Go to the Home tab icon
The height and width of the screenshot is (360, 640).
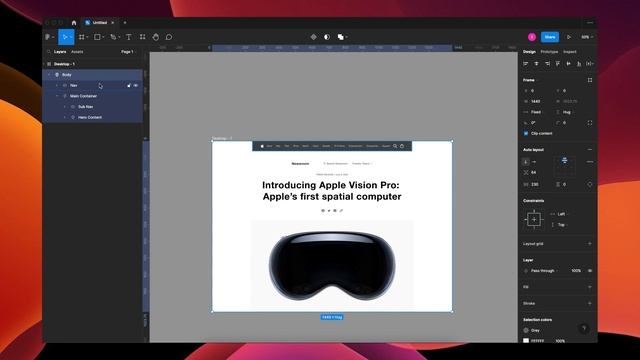[x=74, y=23]
